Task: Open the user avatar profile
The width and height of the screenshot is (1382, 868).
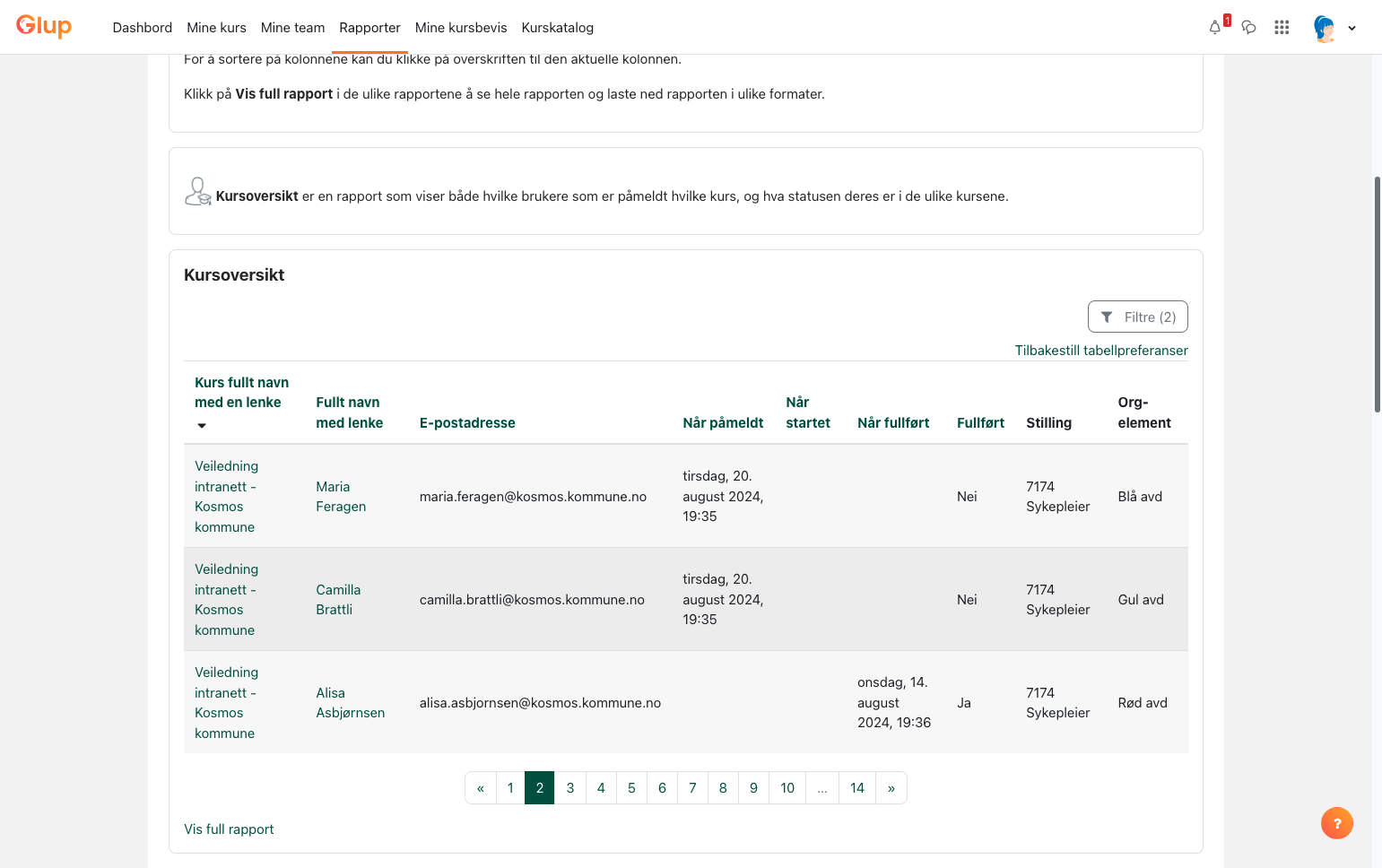Action: pyautogui.click(x=1324, y=28)
